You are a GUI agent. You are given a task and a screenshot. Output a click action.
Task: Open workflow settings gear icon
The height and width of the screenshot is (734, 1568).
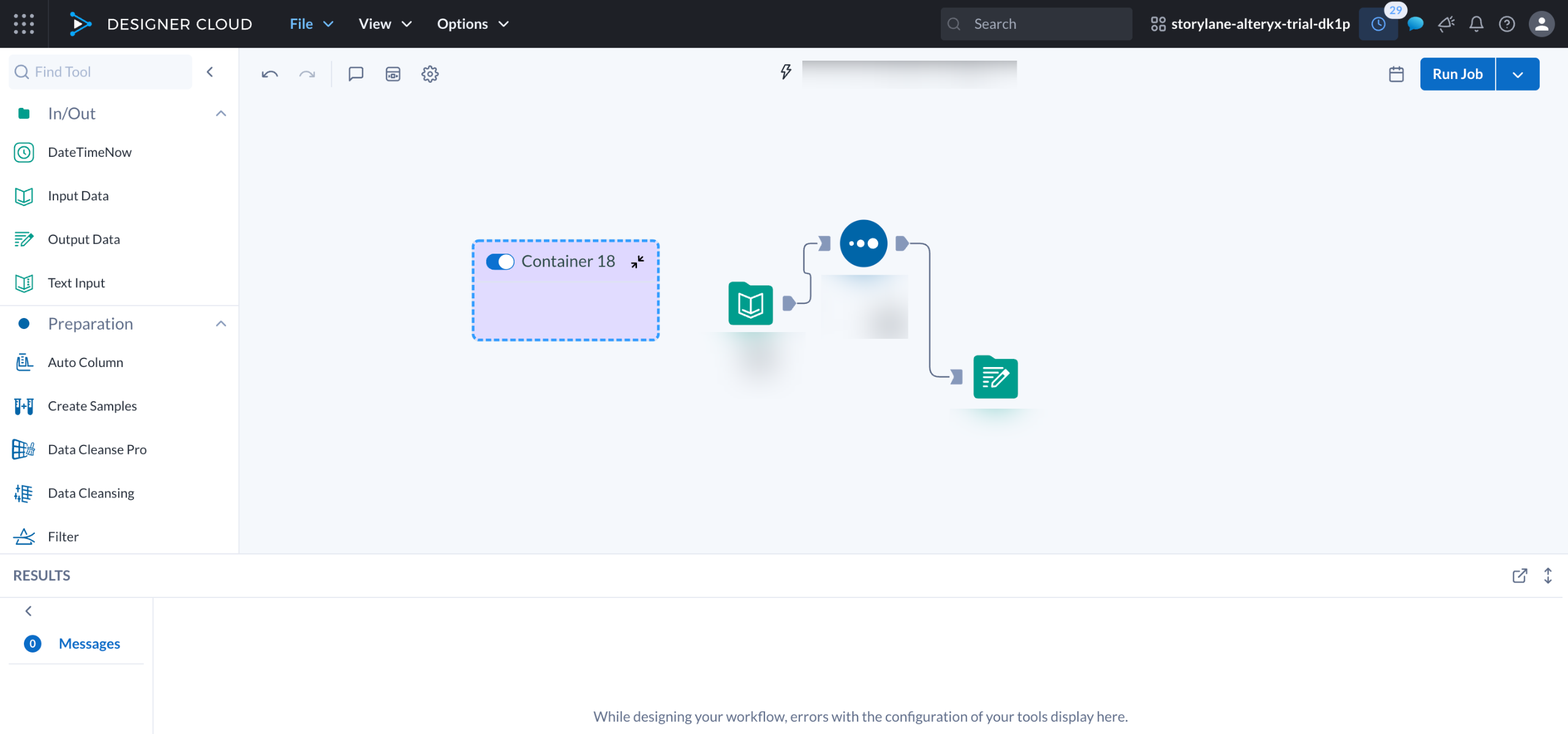coord(430,74)
